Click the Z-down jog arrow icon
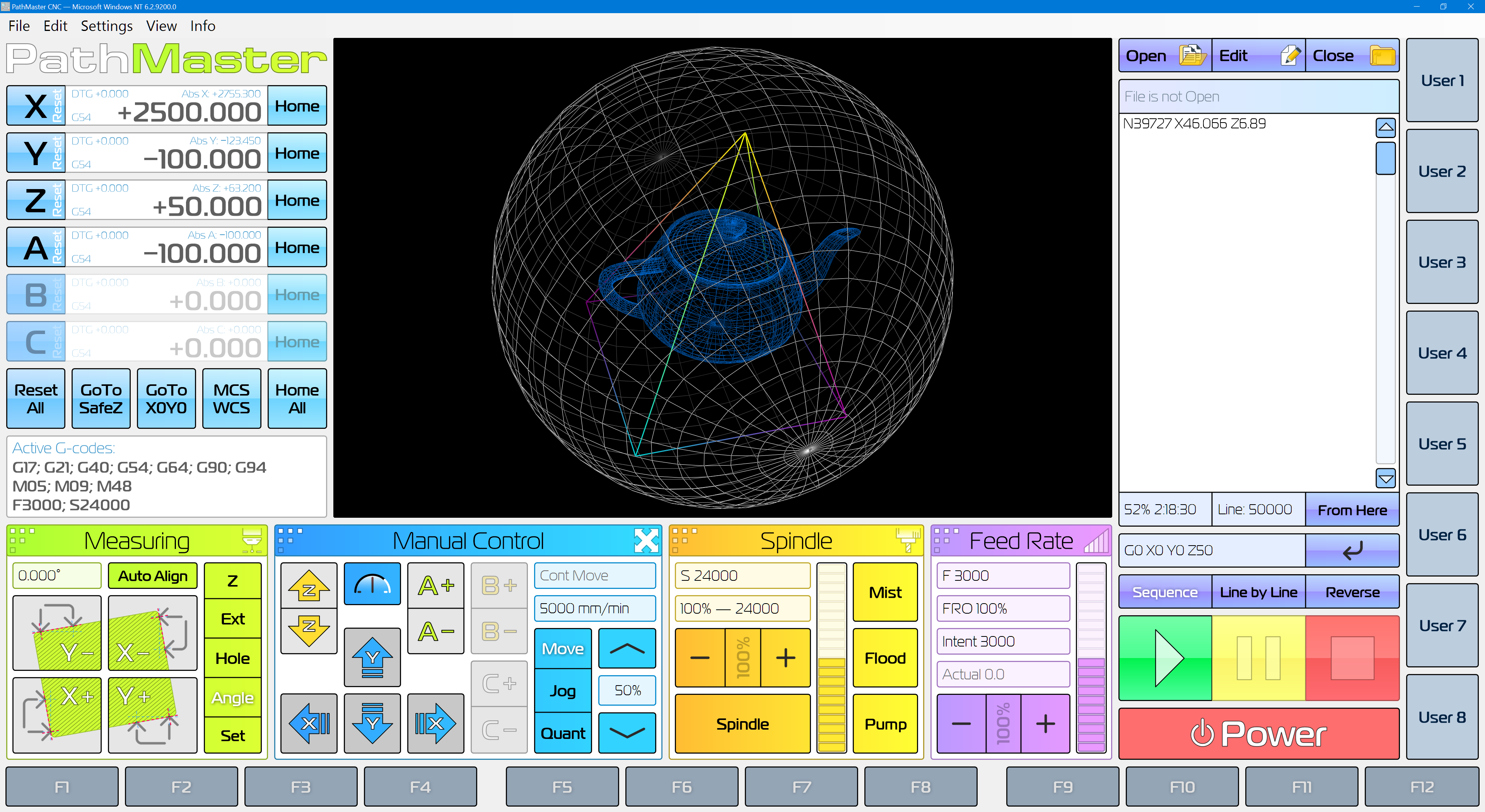 coord(309,629)
